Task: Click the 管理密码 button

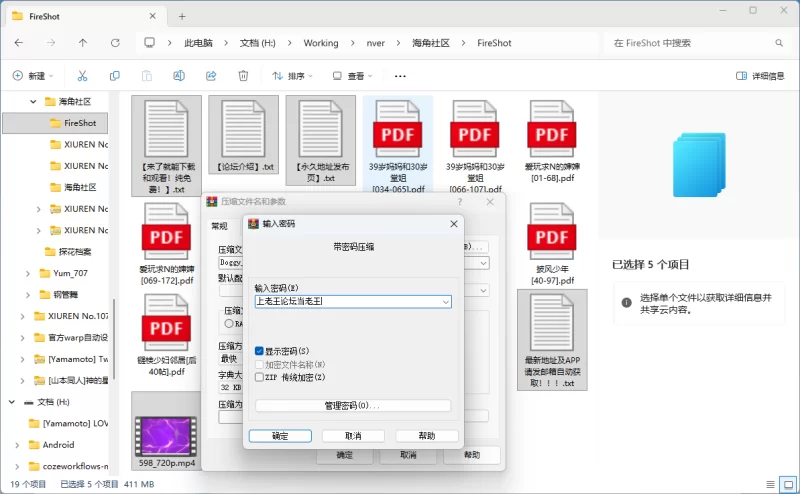Action: pyautogui.click(x=353, y=406)
